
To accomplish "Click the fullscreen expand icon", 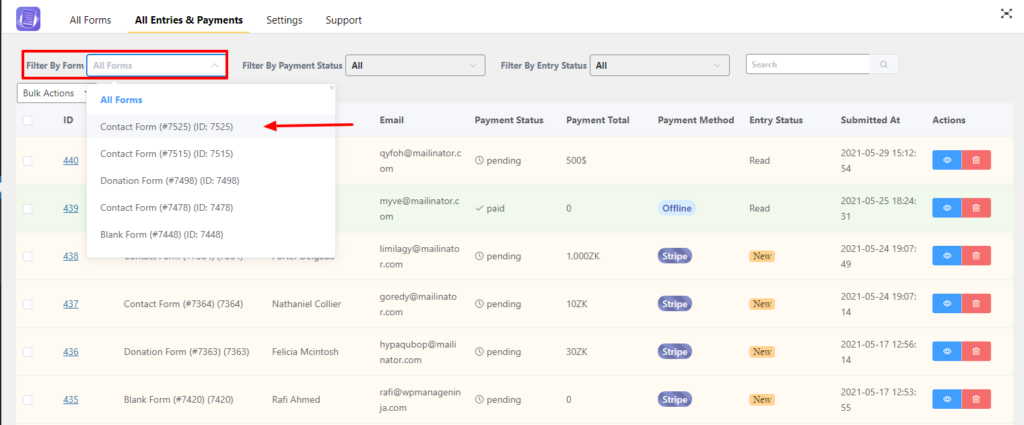I will click(x=1005, y=14).
